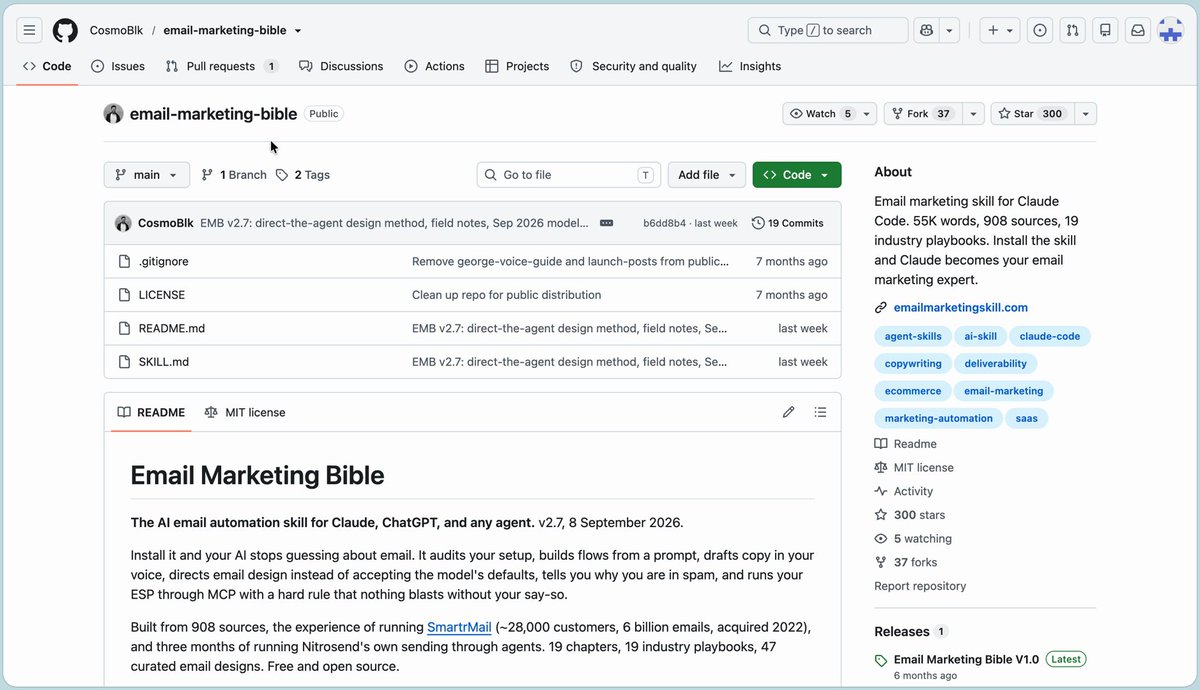Select the README tab

point(151,412)
